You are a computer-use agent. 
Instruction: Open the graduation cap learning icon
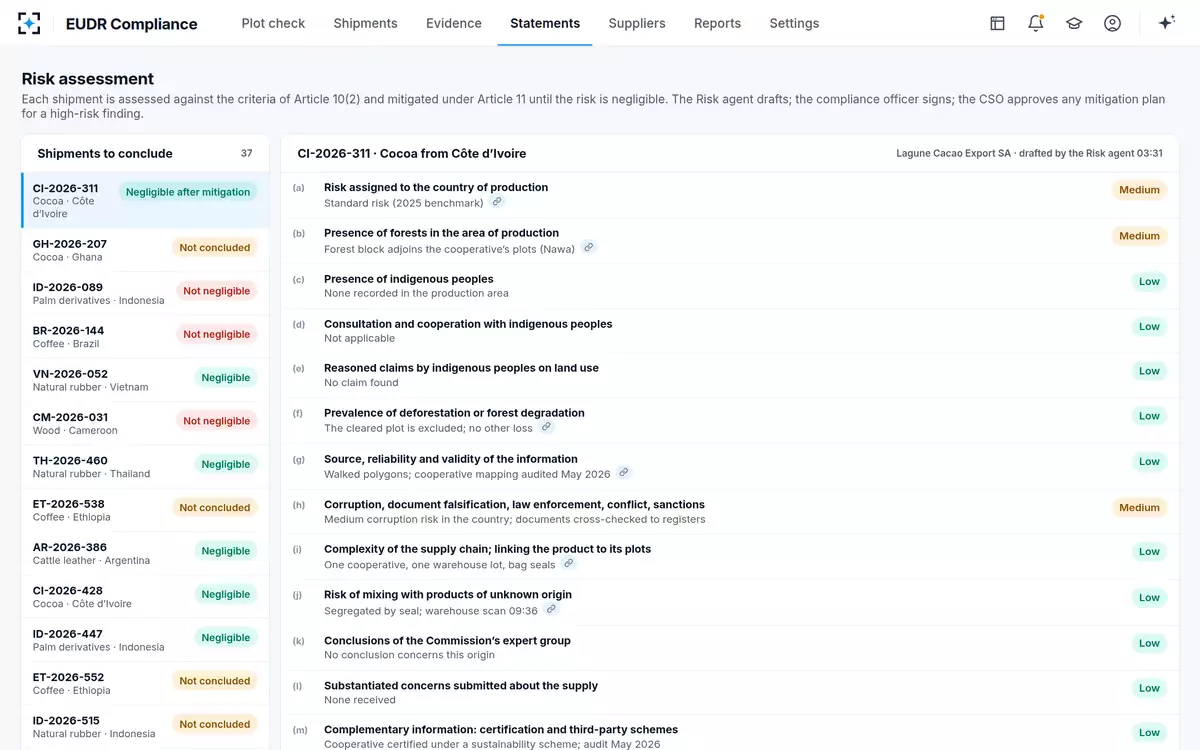(1074, 23)
